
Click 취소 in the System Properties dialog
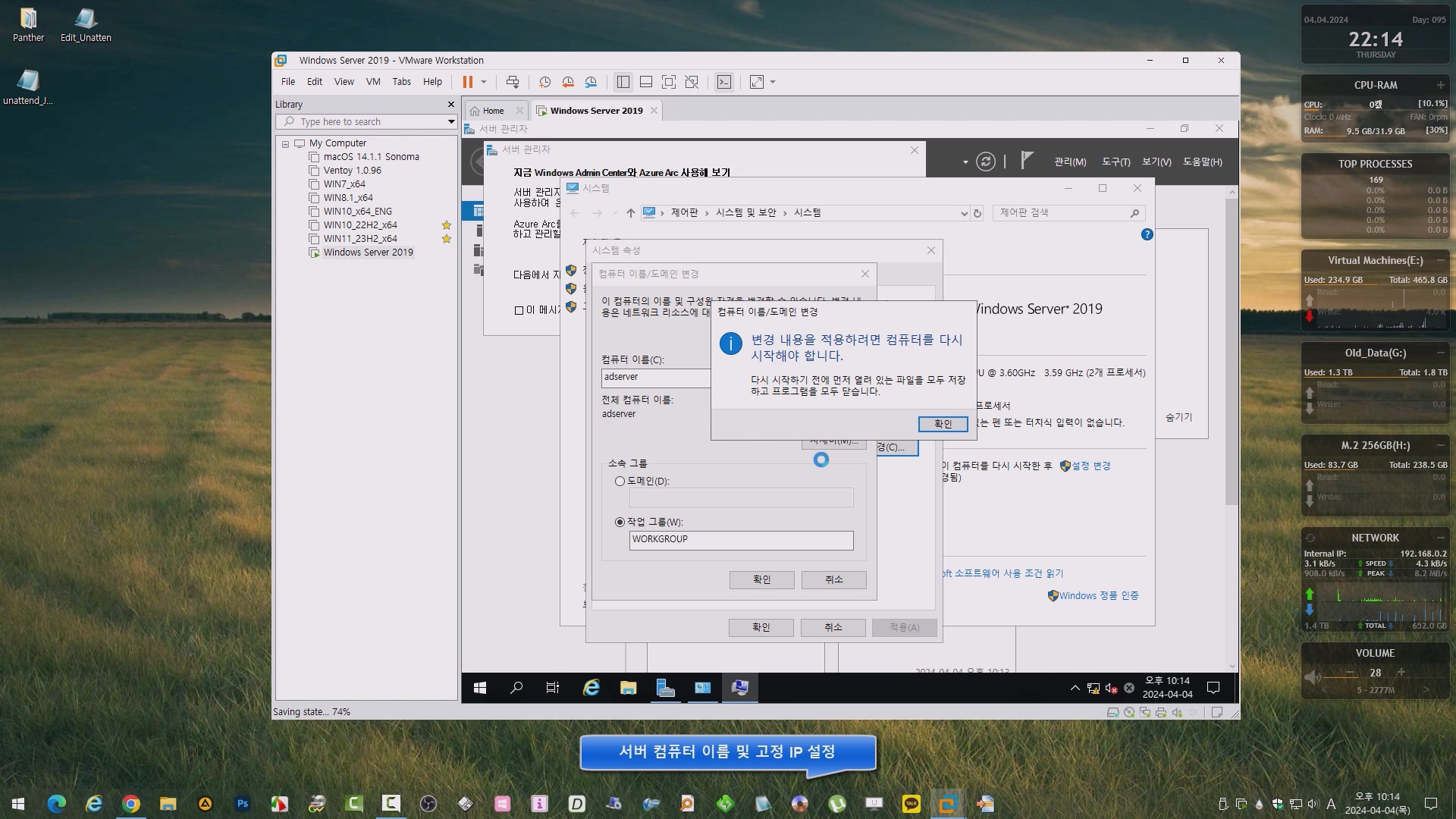pyautogui.click(x=833, y=627)
